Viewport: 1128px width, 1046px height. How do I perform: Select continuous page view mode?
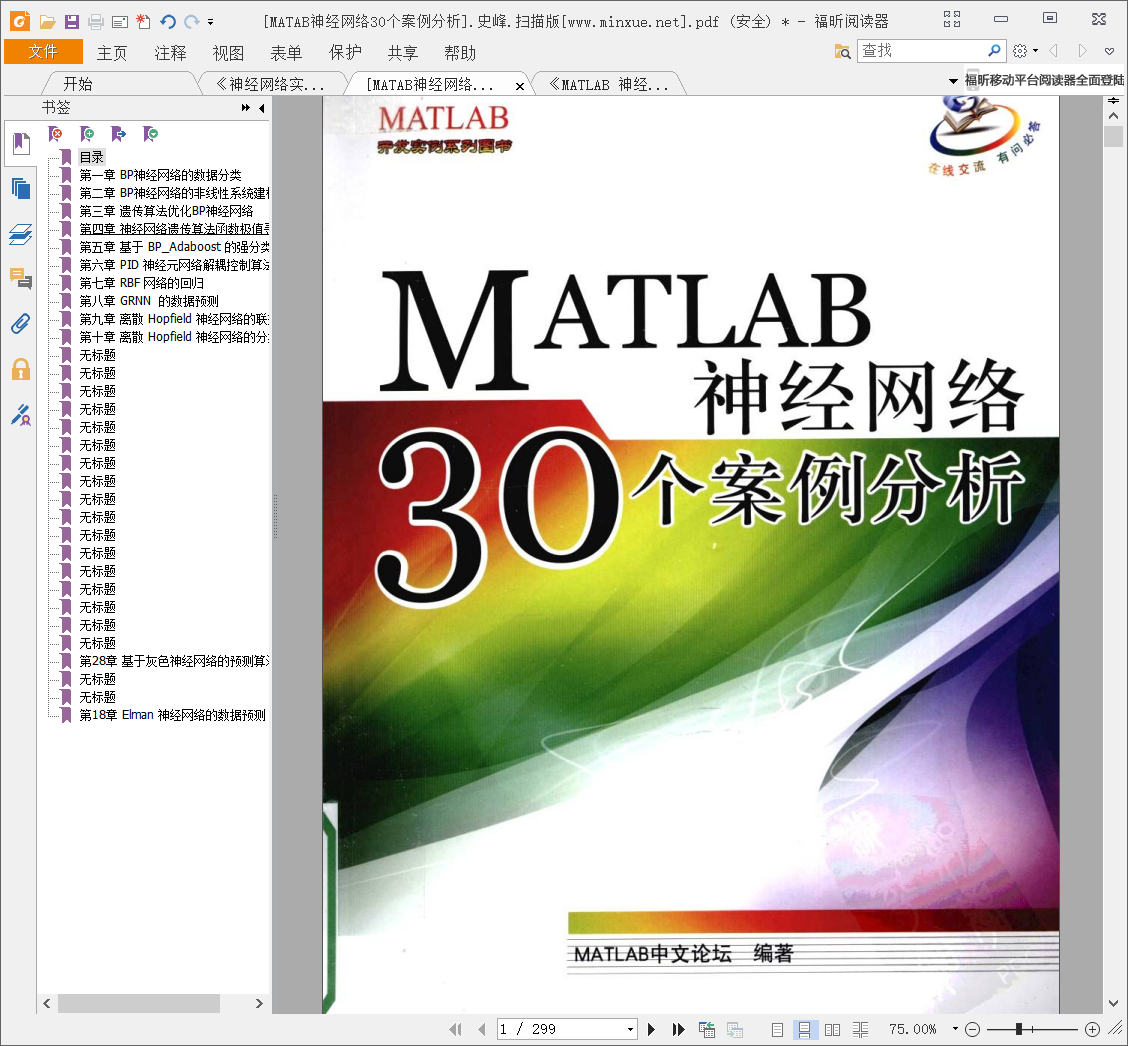pos(804,1029)
